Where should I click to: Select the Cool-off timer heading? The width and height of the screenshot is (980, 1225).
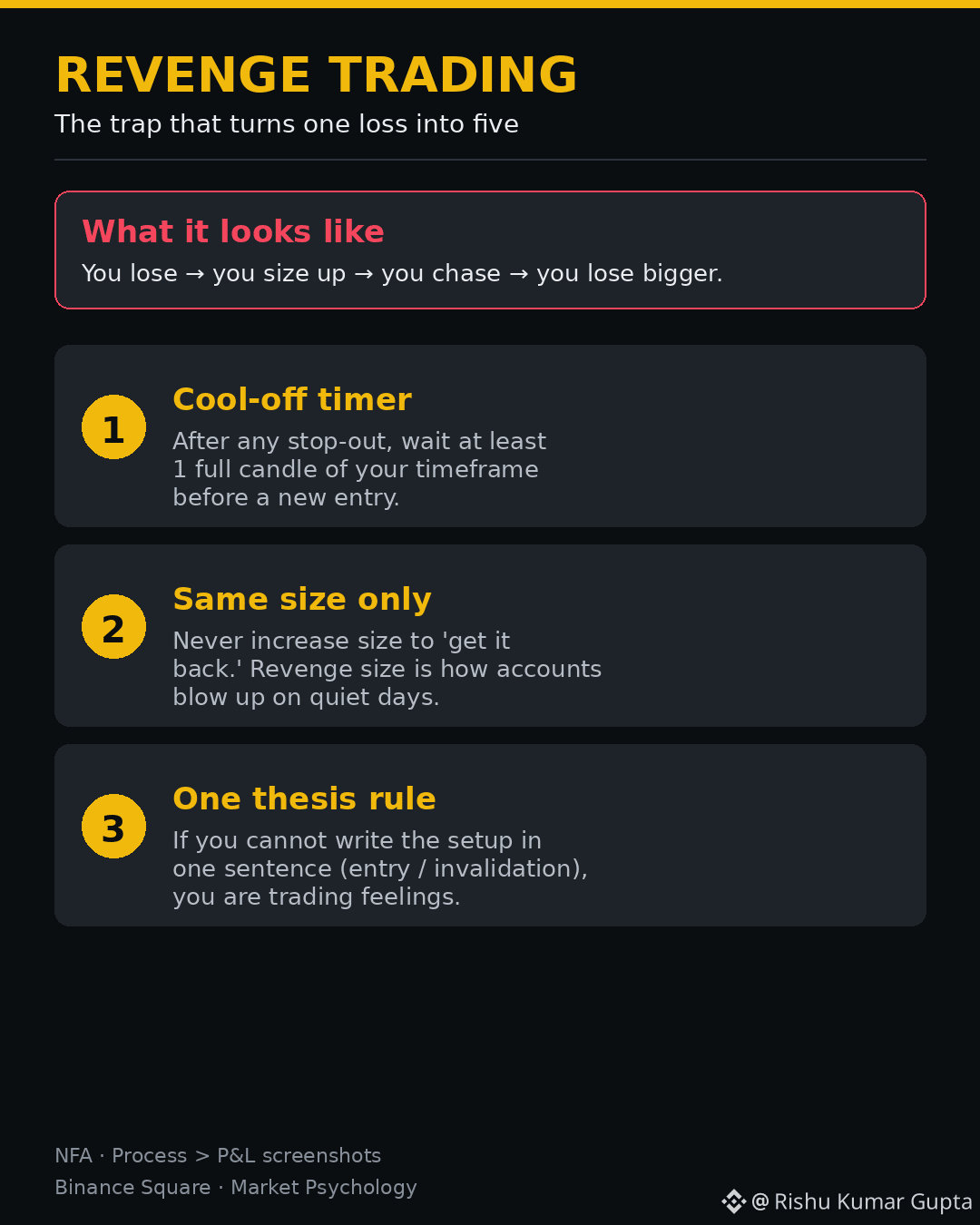[292, 399]
